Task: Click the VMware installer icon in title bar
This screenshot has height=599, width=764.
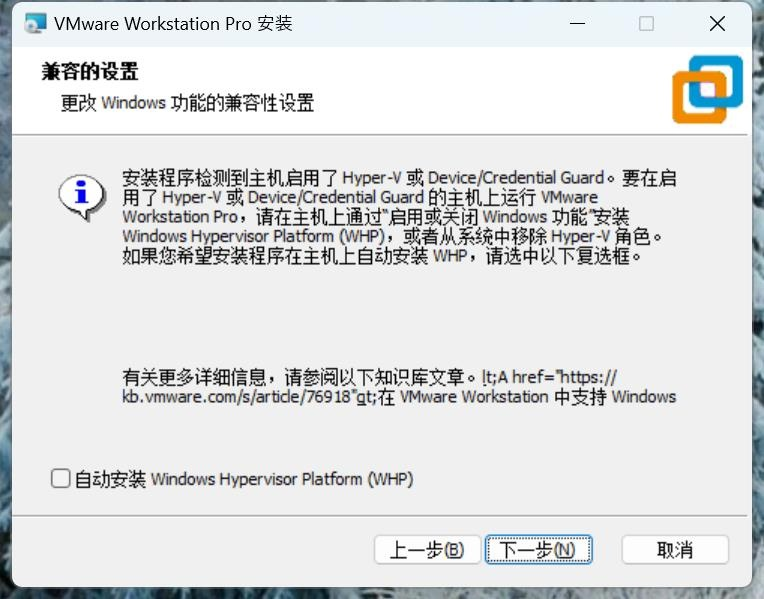Action: [x=35, y=23]
